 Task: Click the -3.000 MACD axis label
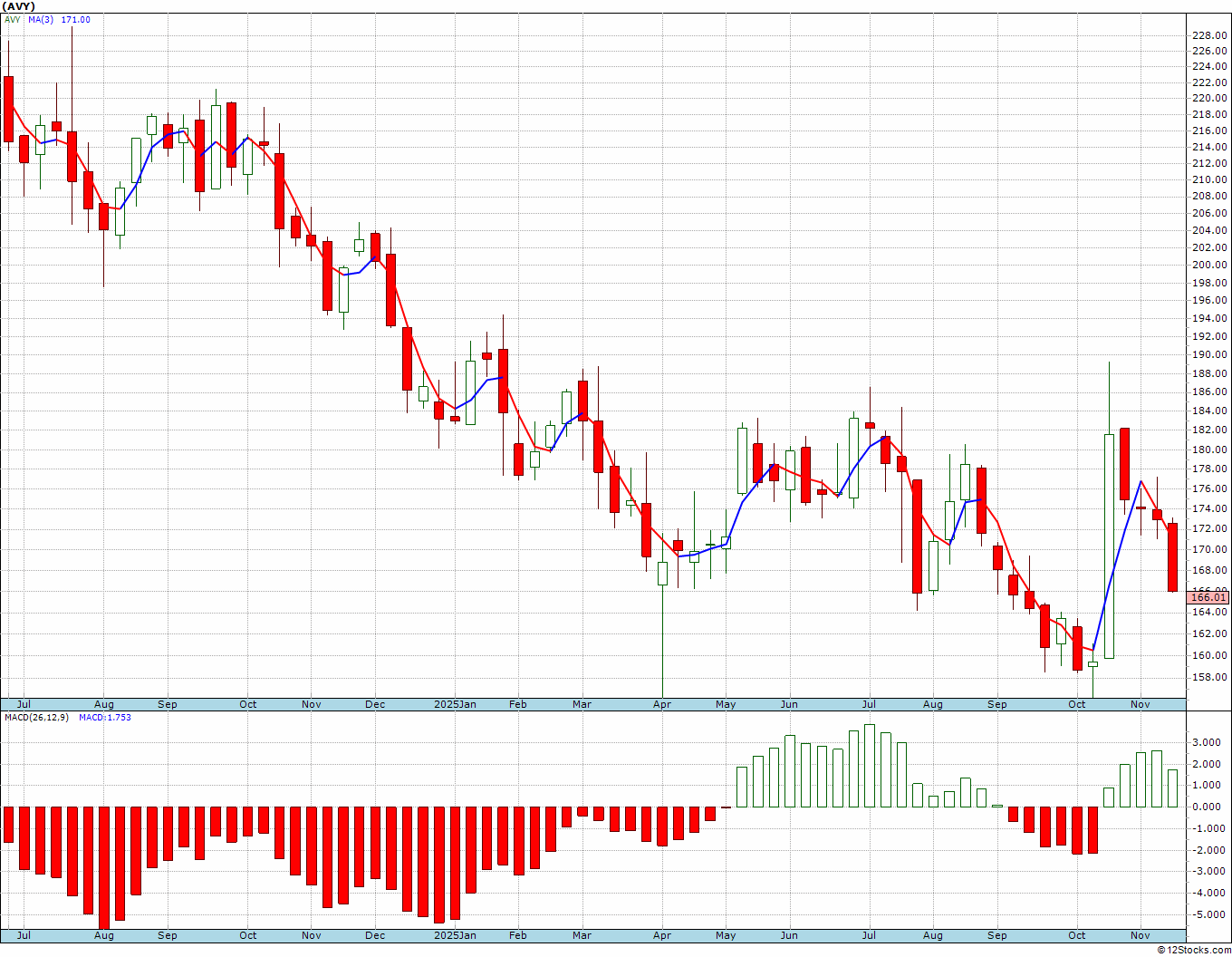1208,871
